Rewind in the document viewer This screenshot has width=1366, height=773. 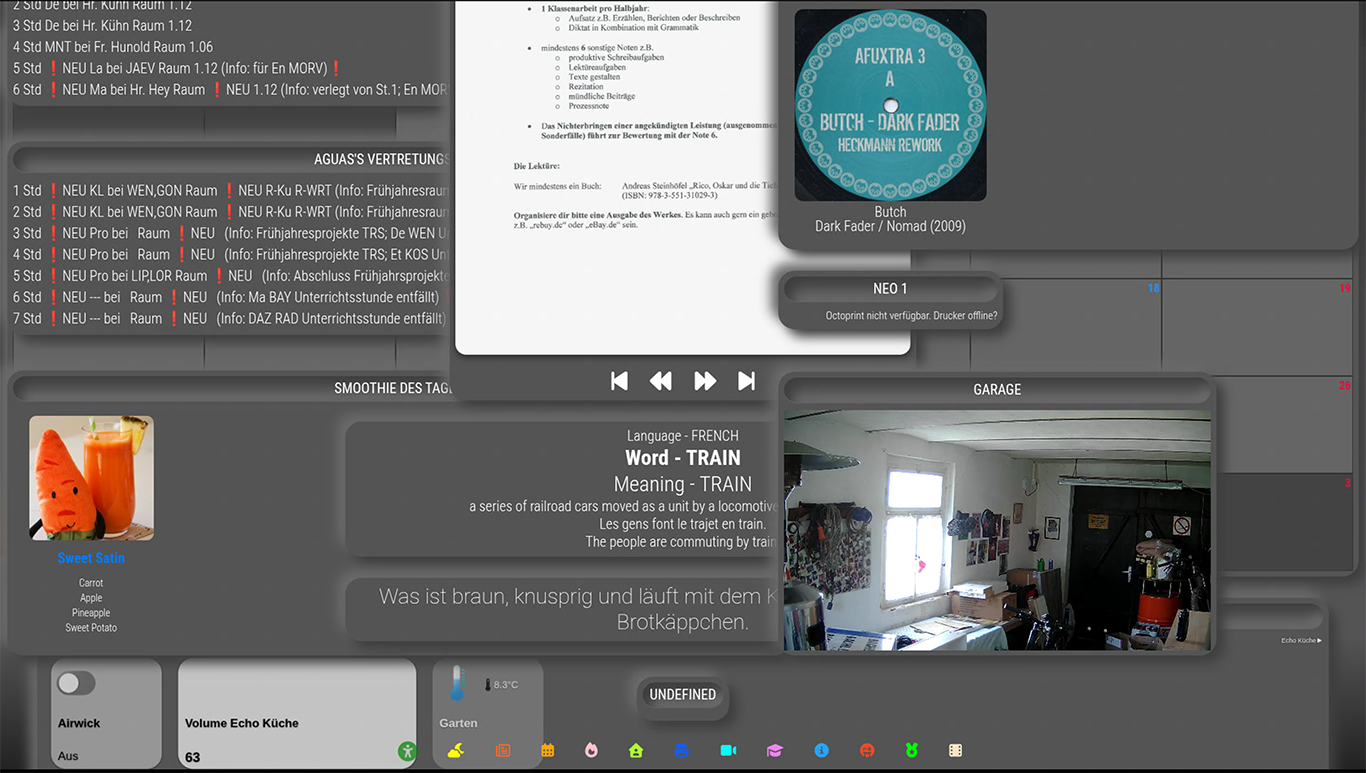[x=661, y=381]
